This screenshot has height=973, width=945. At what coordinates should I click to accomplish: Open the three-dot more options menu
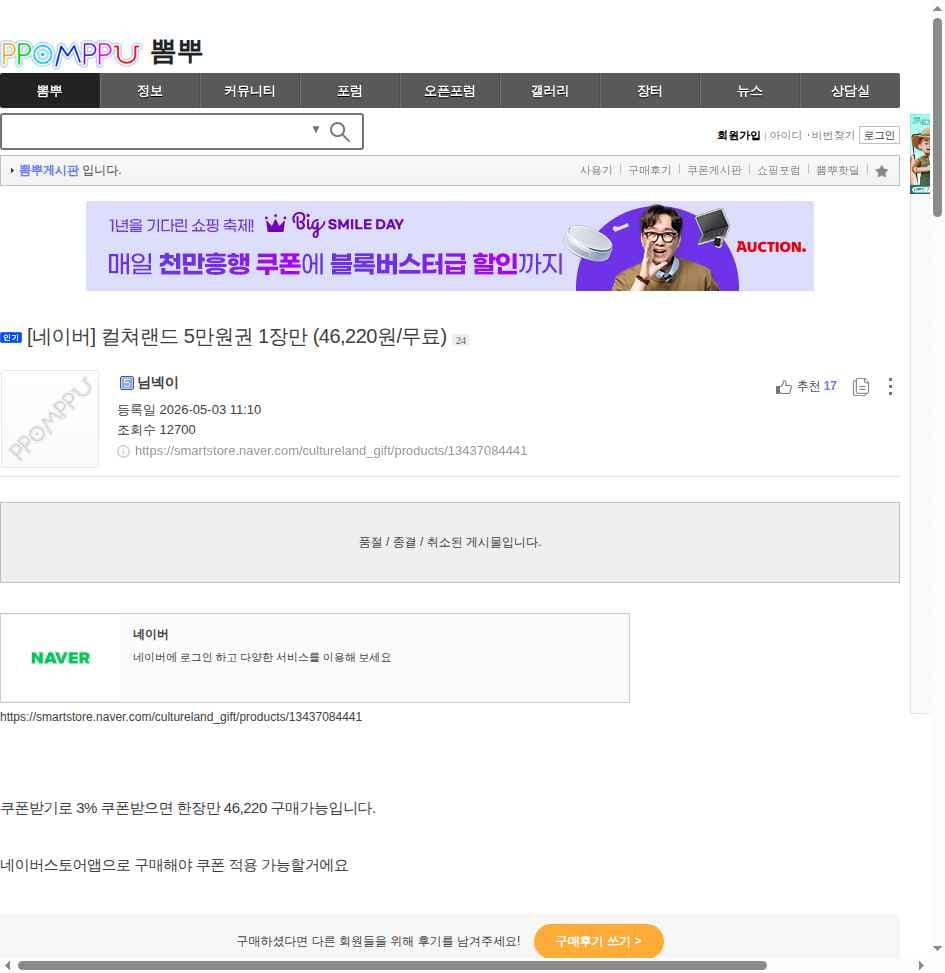pyautogui.click(x=890, y=387)
